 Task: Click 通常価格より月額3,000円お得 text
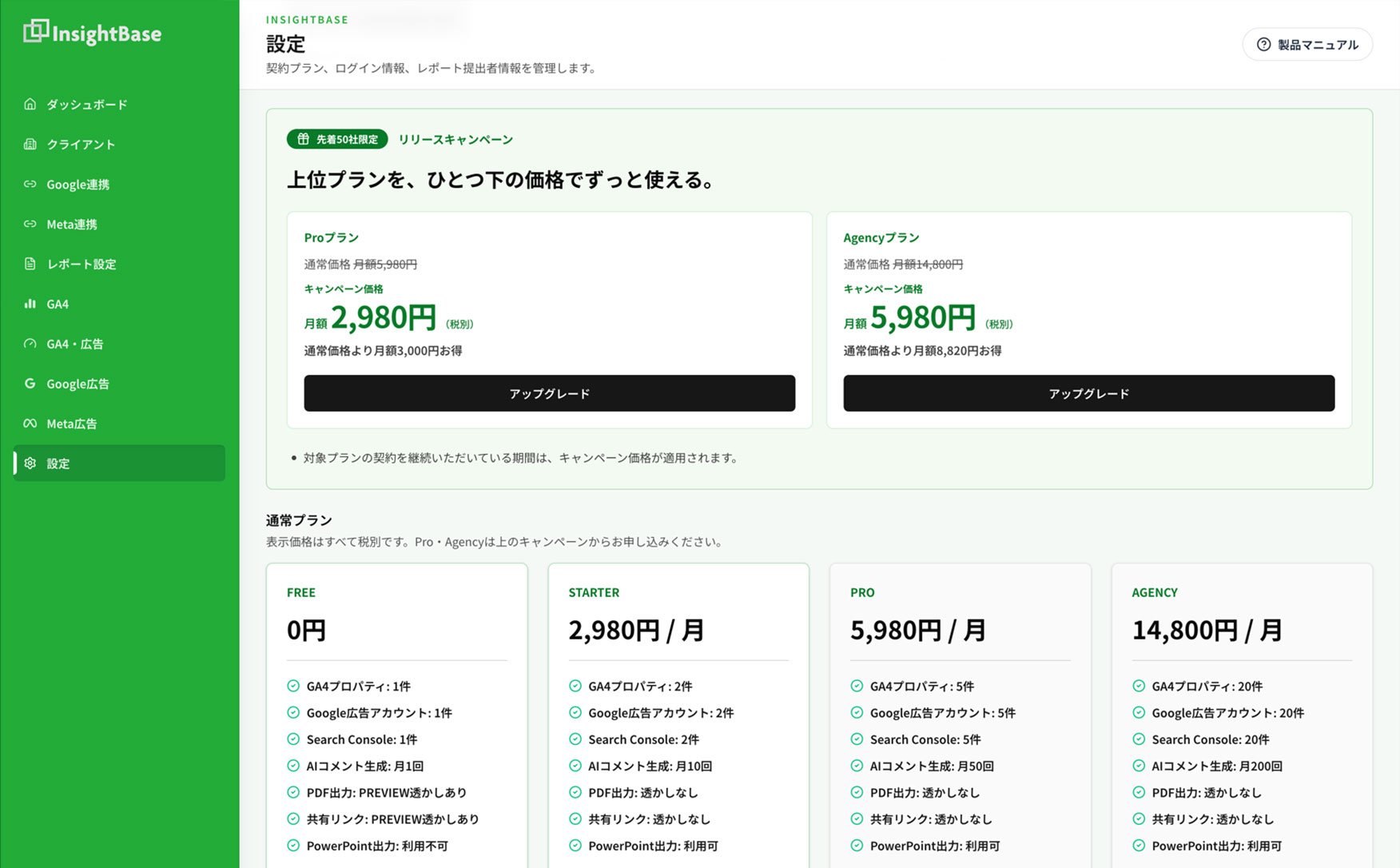(383, 350)
